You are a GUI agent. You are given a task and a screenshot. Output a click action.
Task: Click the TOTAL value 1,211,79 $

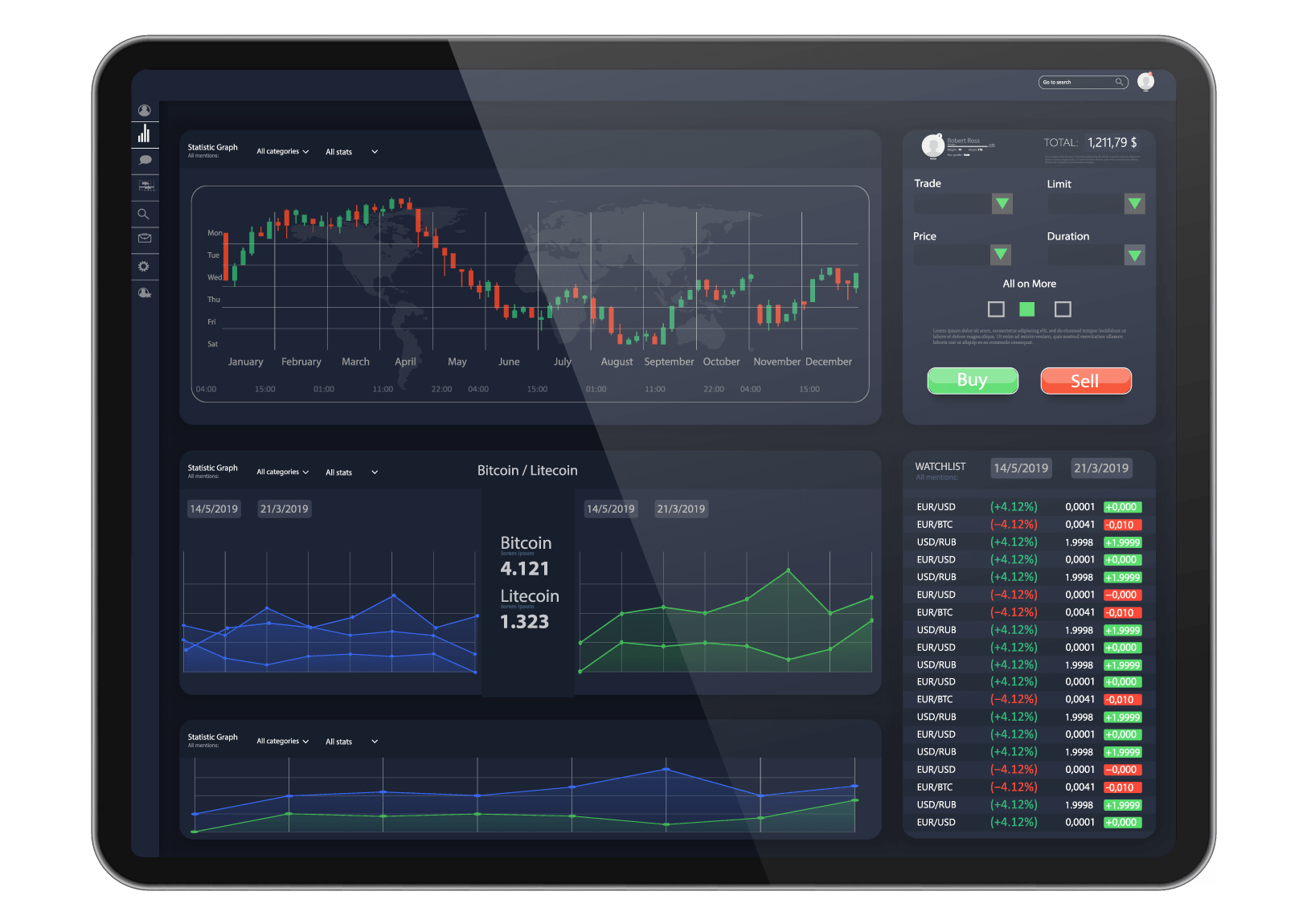click(1112, 142)
